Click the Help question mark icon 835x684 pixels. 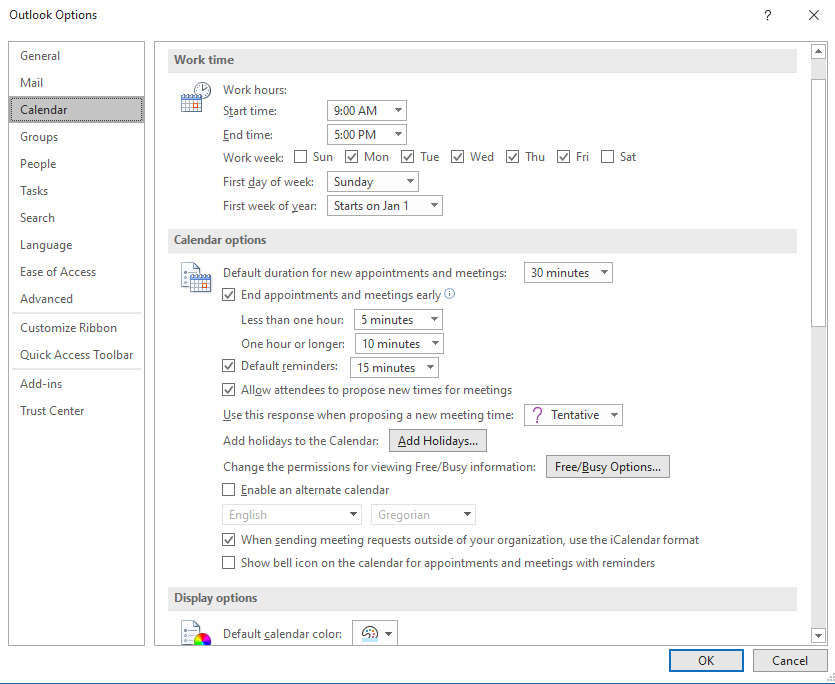tap(767, 15)
